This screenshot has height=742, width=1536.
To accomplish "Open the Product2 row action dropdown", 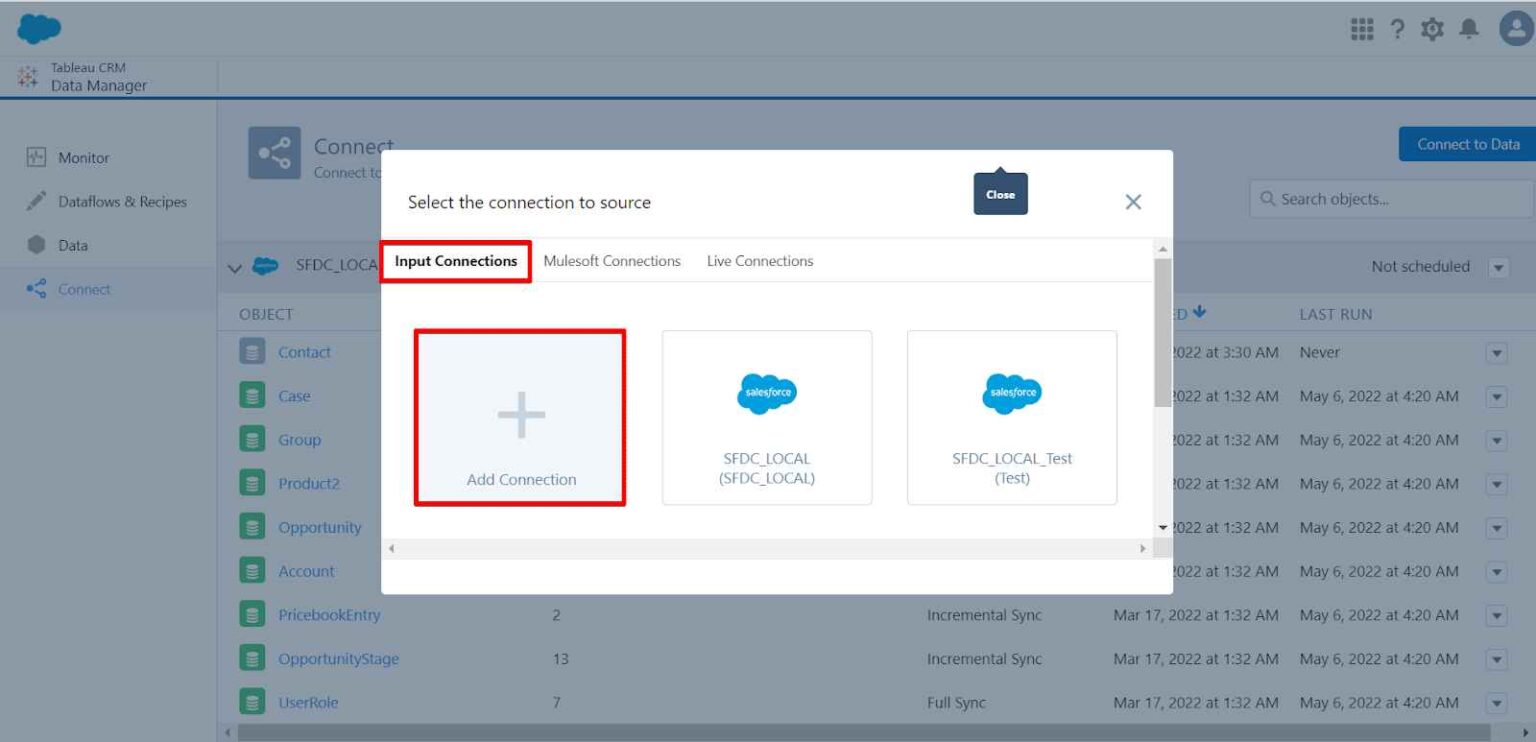I will click(1497, 484).
